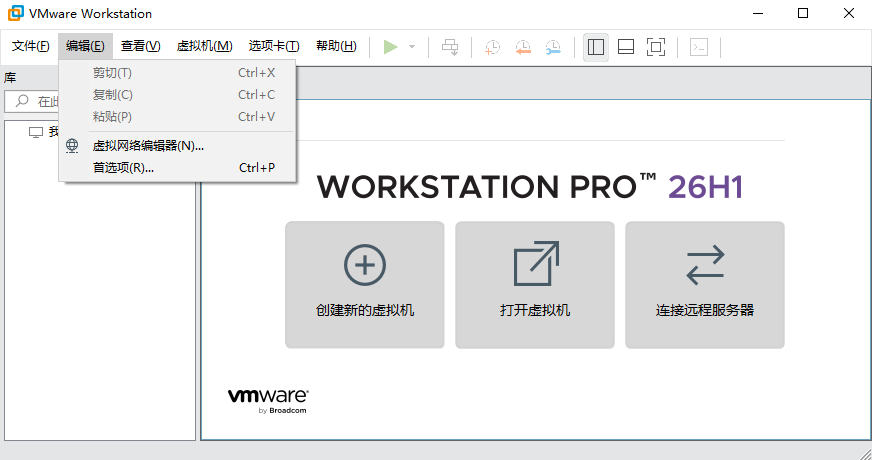Image resolution: width=872 pixels, height=460 pixels.
Task: Open the 文件(F) menu
Action: click(x=31, y=46)
